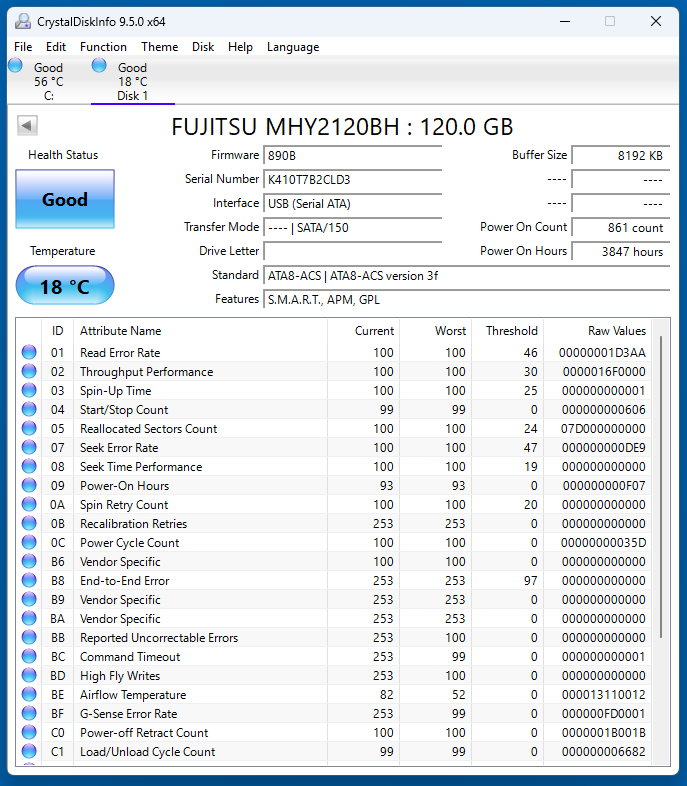Switch to the C: drive tab

coord(49,81)
